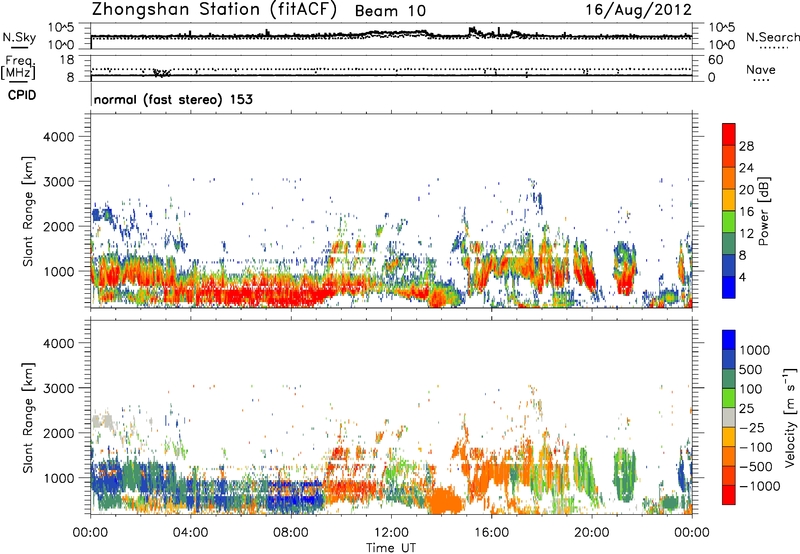Image resolution: width=800 pixels, height=554 pixels.
Task: Click the gray velocity patch near 2200 km
Action: tap(103, 422)
